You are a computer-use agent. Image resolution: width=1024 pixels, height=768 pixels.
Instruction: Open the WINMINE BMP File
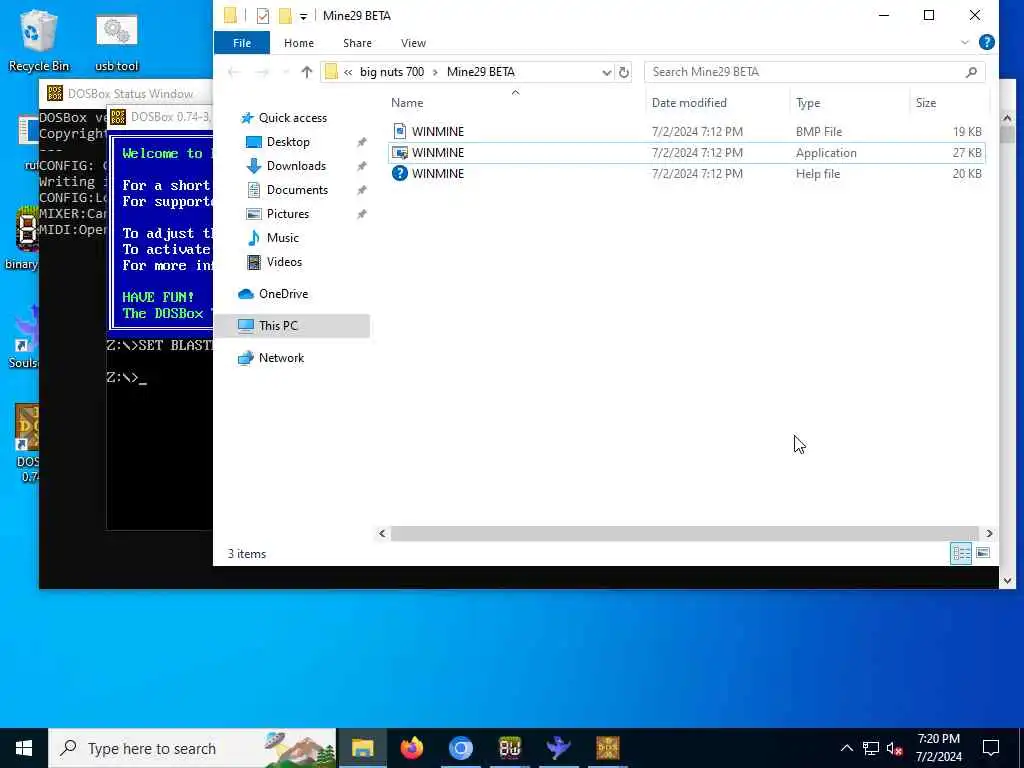686,131
